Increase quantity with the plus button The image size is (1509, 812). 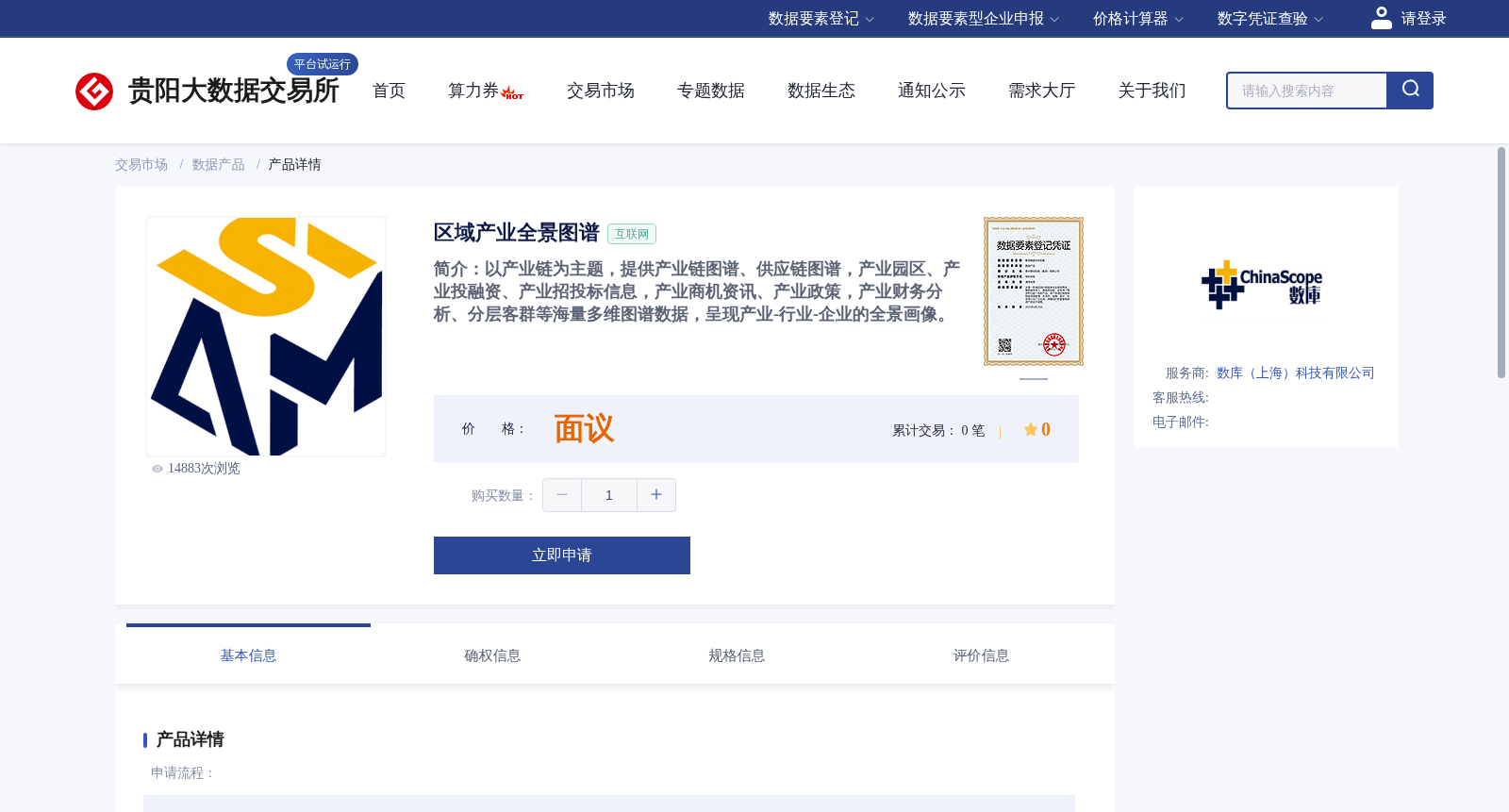click(x=656, y=495)
